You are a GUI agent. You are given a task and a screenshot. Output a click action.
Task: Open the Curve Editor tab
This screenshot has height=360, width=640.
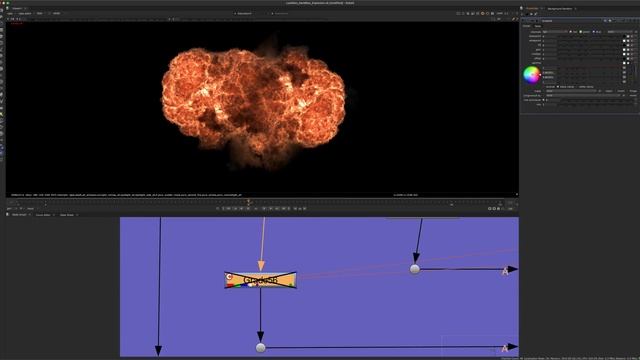click(x=43, y=215)
